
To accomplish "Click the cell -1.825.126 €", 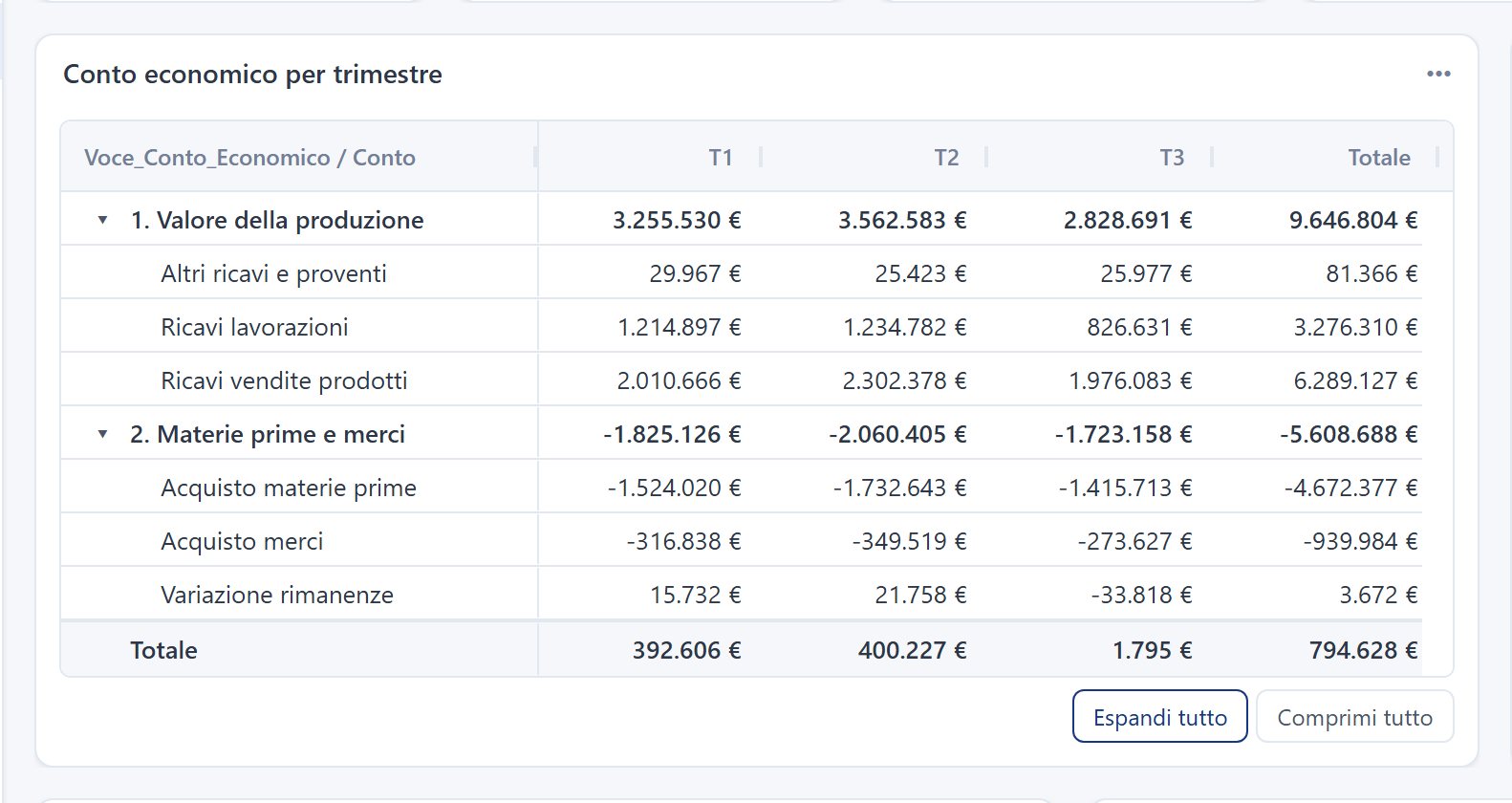I will (672, 435).
